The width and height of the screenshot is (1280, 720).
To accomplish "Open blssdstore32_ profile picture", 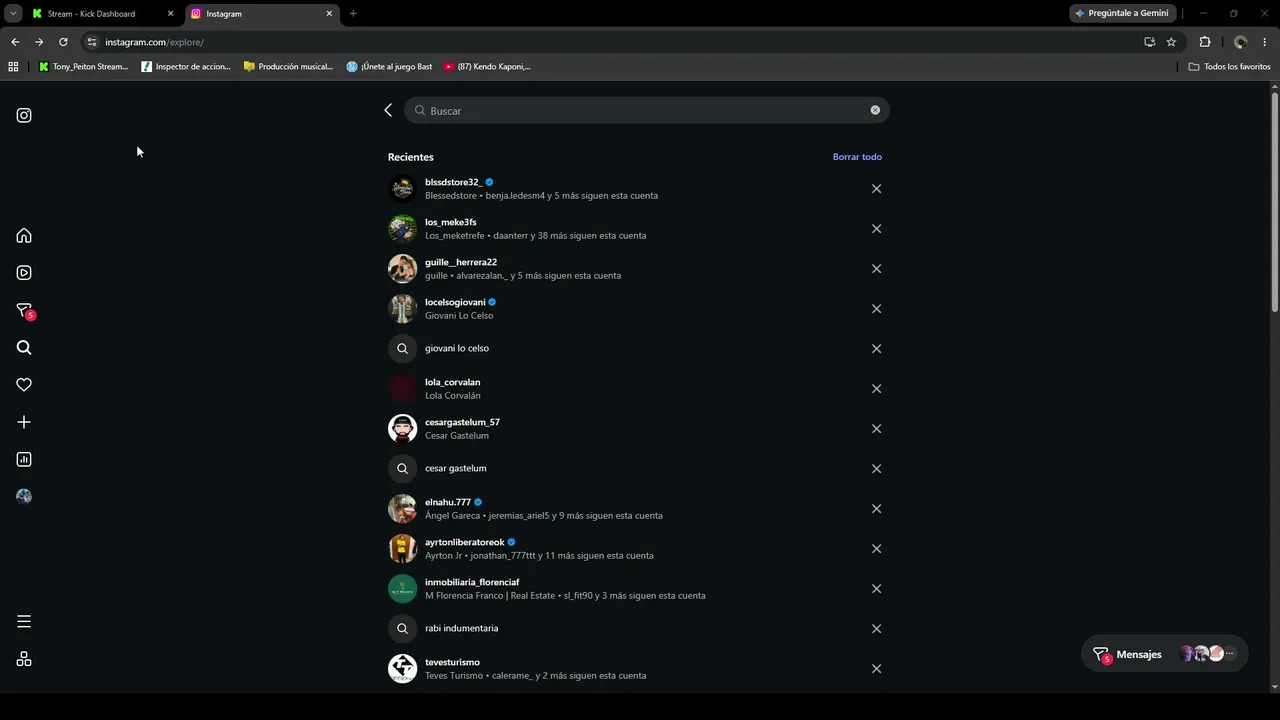I will [402, 189].
